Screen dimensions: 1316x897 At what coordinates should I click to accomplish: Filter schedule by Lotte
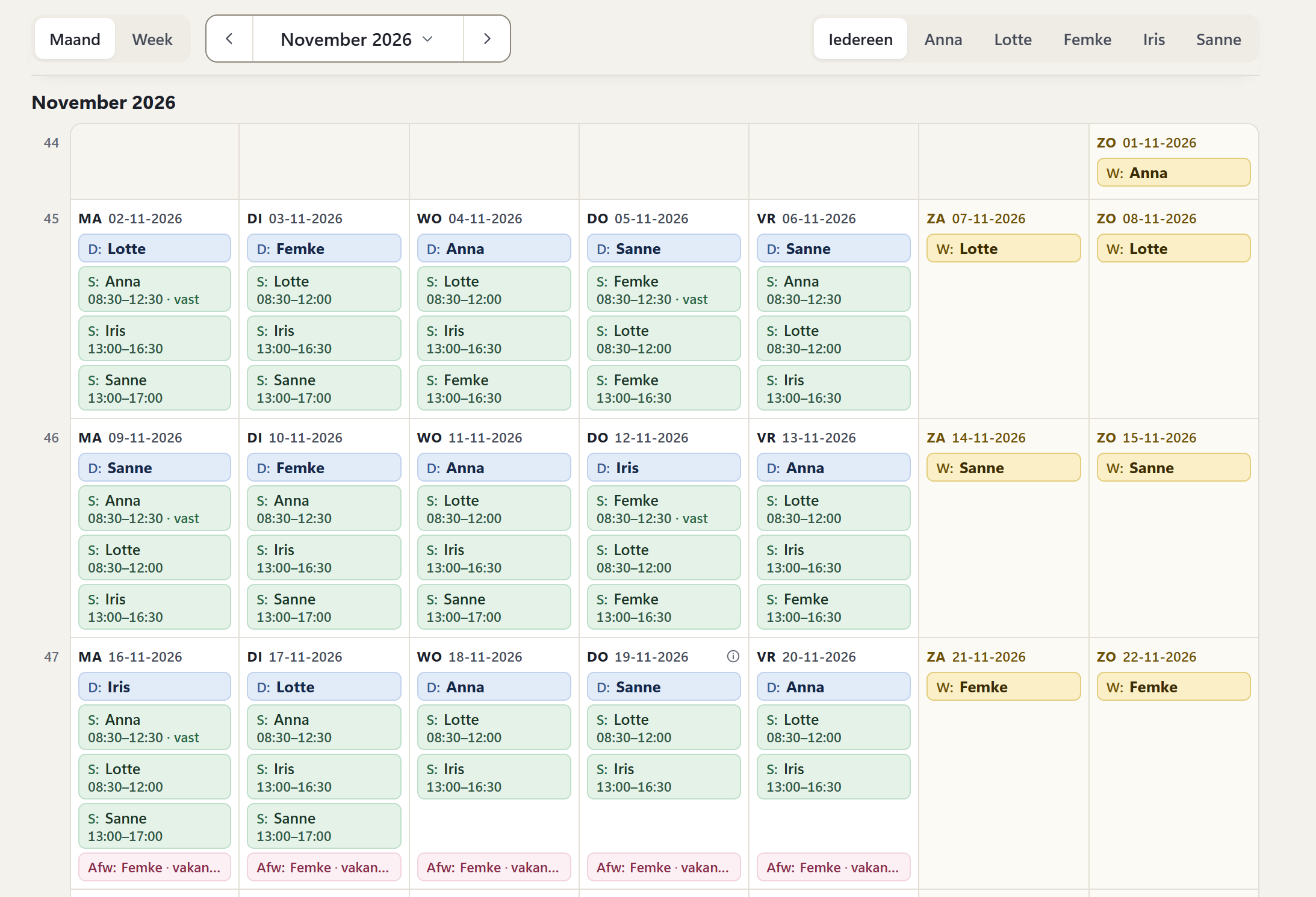coord(1013,39)
